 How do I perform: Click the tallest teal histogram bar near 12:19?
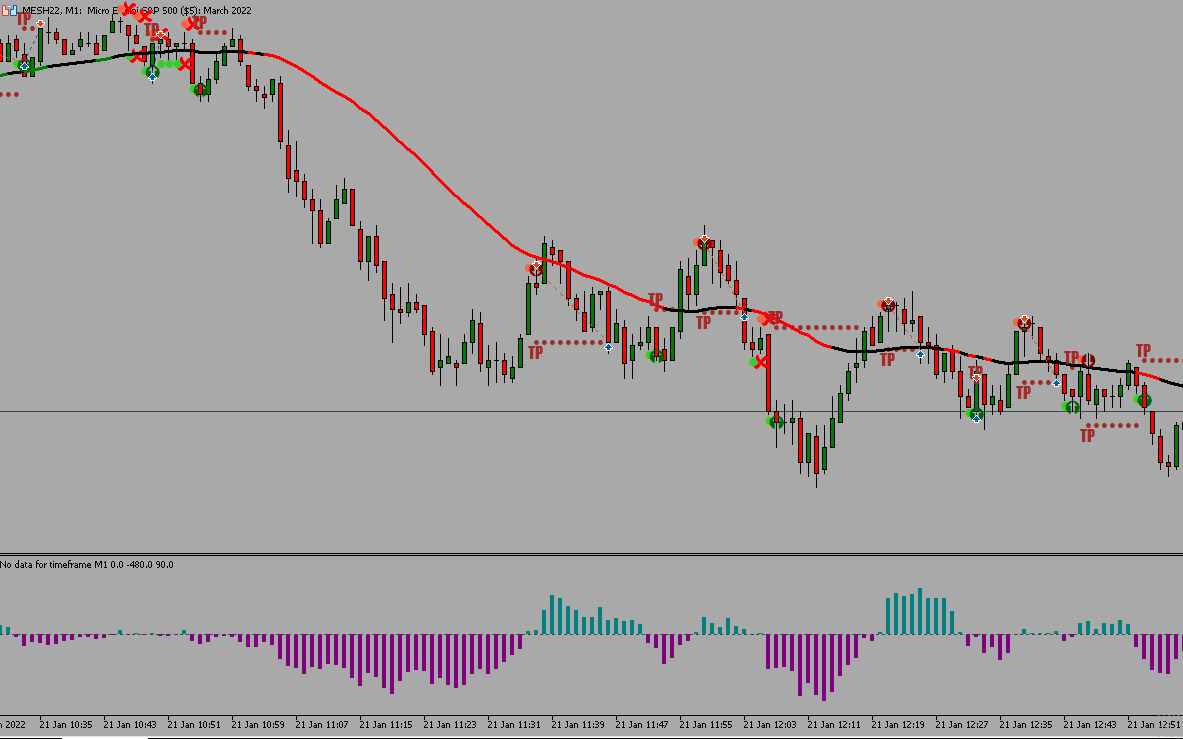pyautogui.click(x=920, y=611)
